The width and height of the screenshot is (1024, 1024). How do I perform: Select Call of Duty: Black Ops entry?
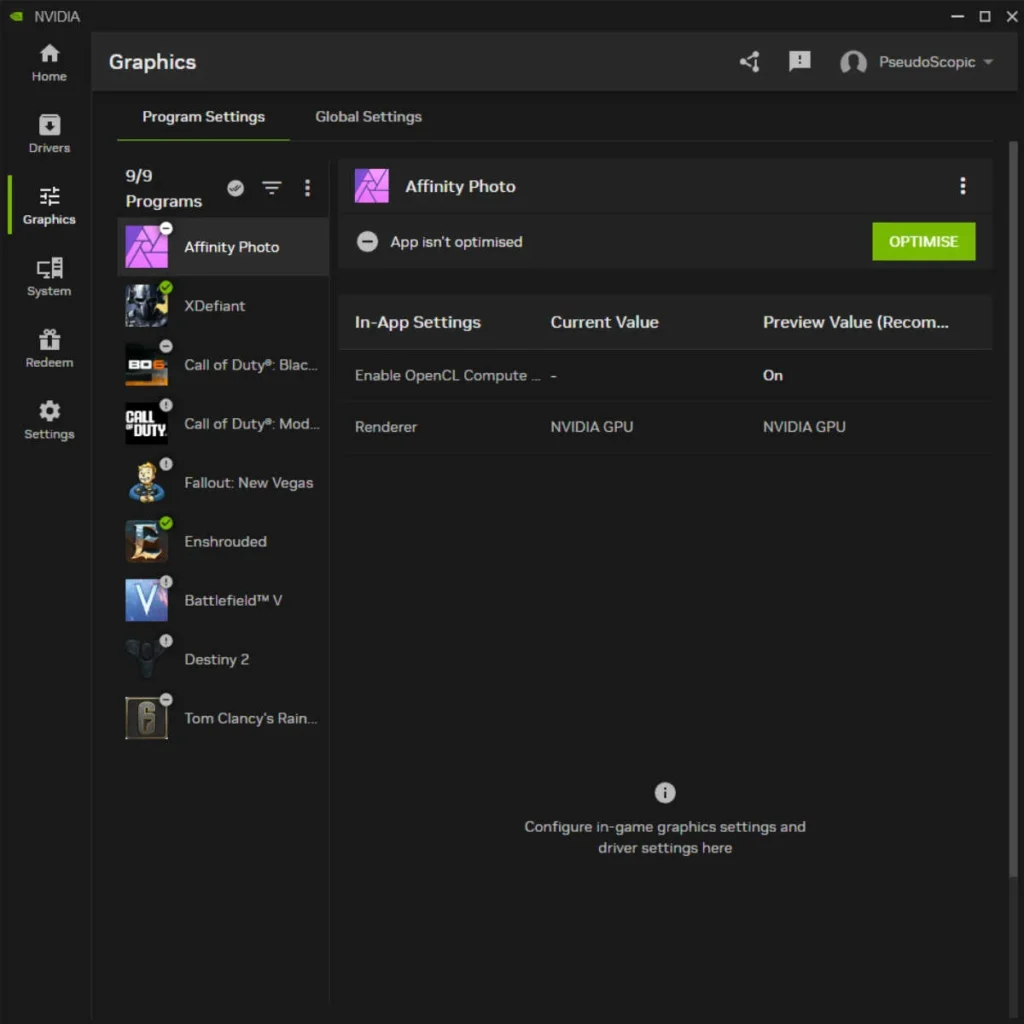[x=223, y=364]
